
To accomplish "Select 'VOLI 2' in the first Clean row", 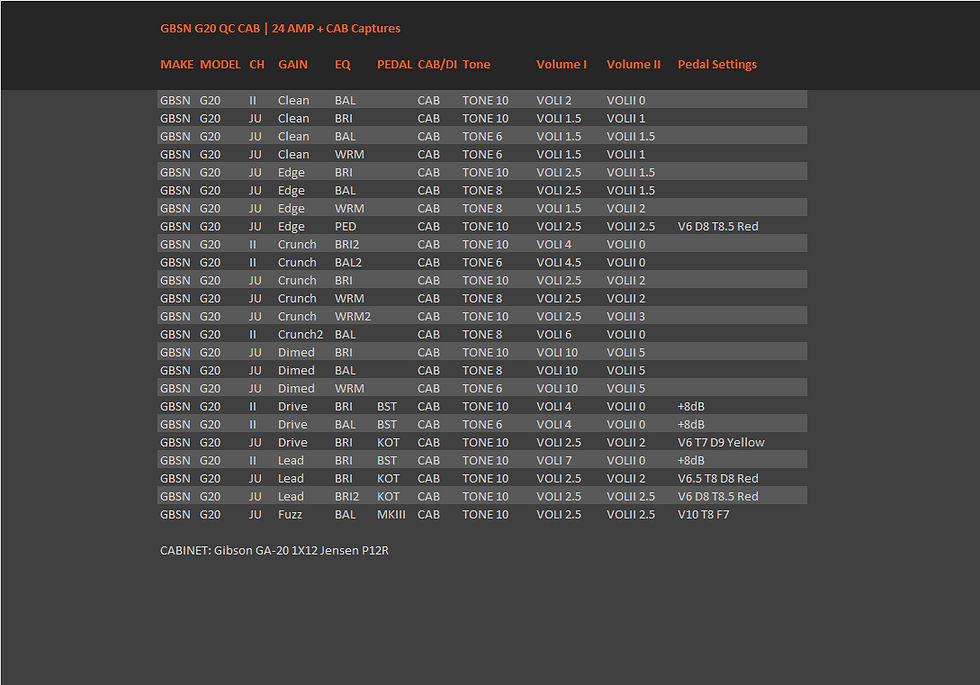I will coord(554,101).
